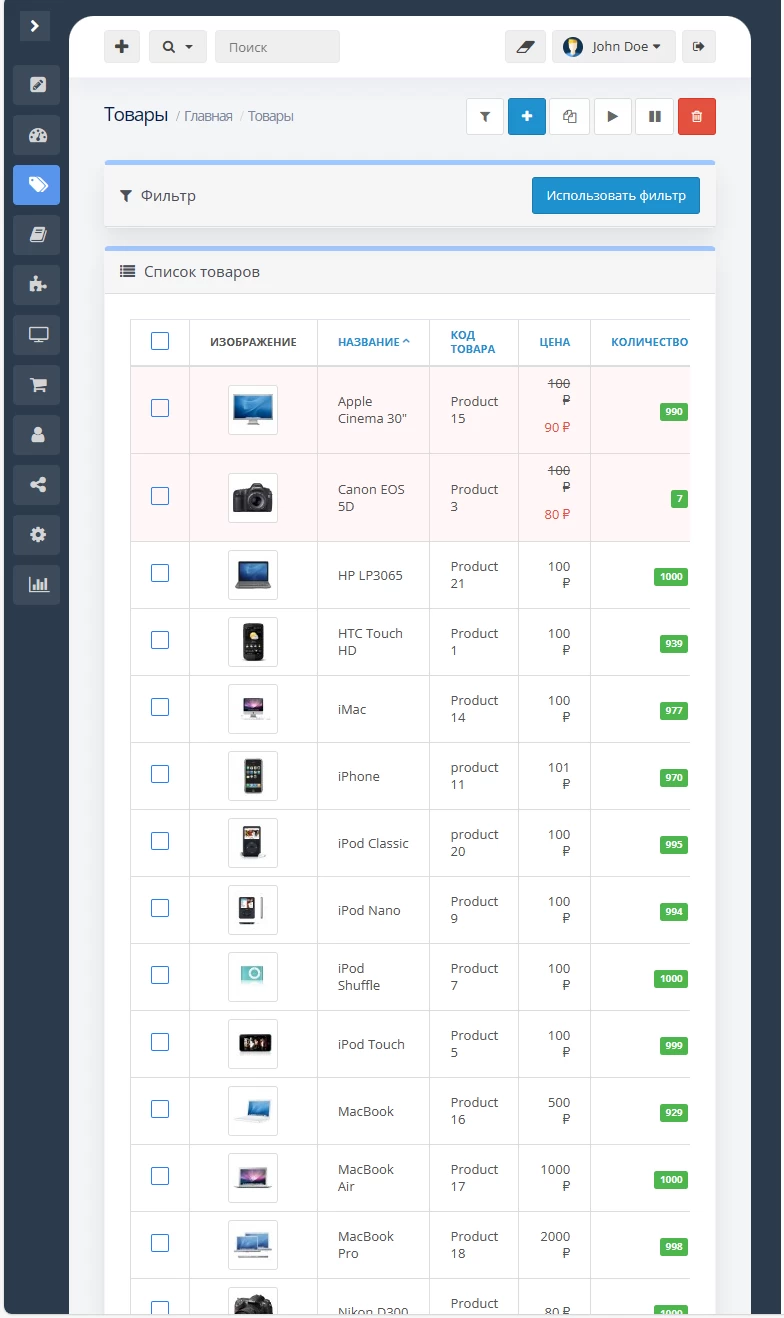Viewport: 784px width, 1318px height.
Task: Click the blue add product button
Action: pos(527,116)
